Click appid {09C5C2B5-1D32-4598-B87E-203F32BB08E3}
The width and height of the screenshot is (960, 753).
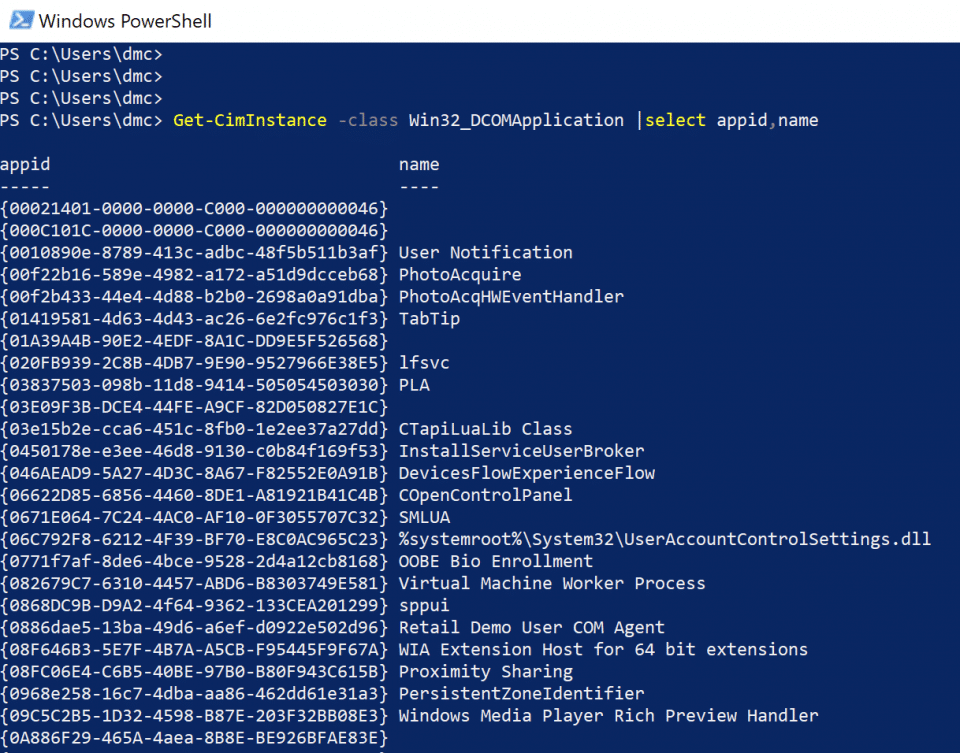(x=194, y=716)
